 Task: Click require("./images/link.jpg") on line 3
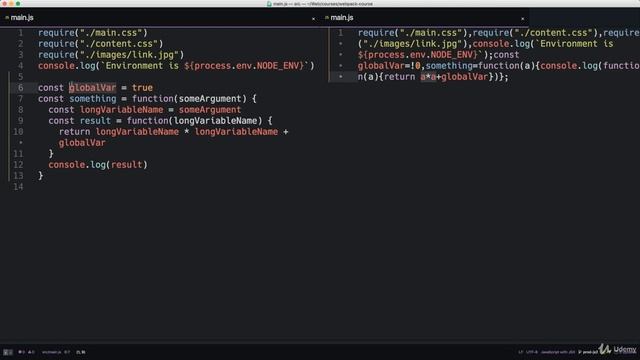point(111,55)
